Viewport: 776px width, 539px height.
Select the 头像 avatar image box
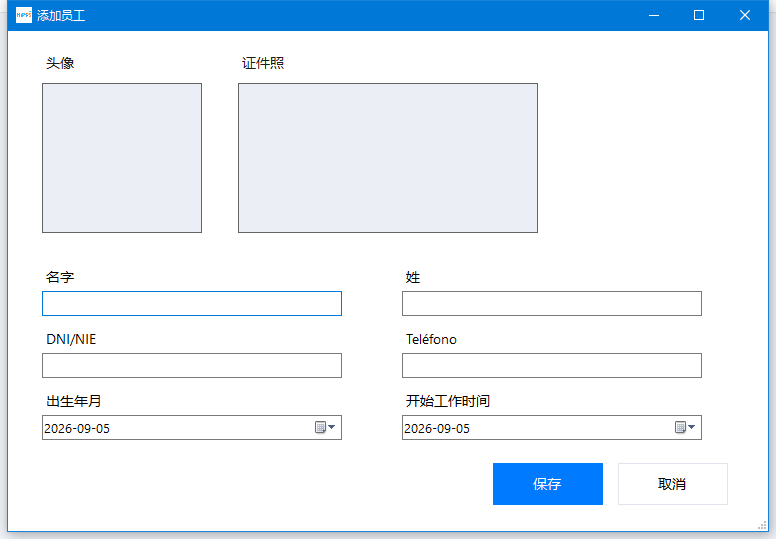(x=122, y=158)
